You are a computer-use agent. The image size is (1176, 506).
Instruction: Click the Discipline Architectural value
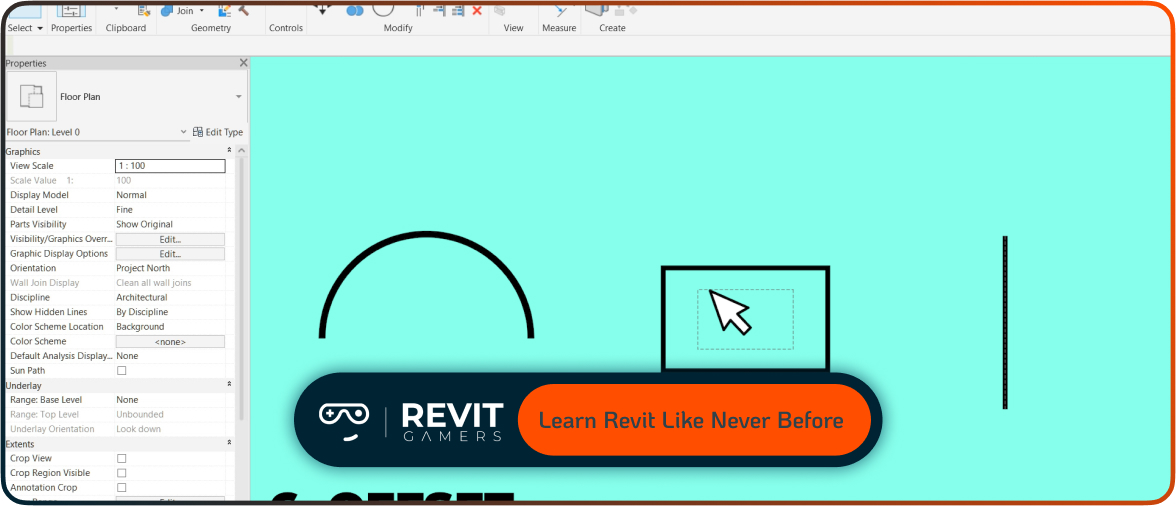coord(141,298)
